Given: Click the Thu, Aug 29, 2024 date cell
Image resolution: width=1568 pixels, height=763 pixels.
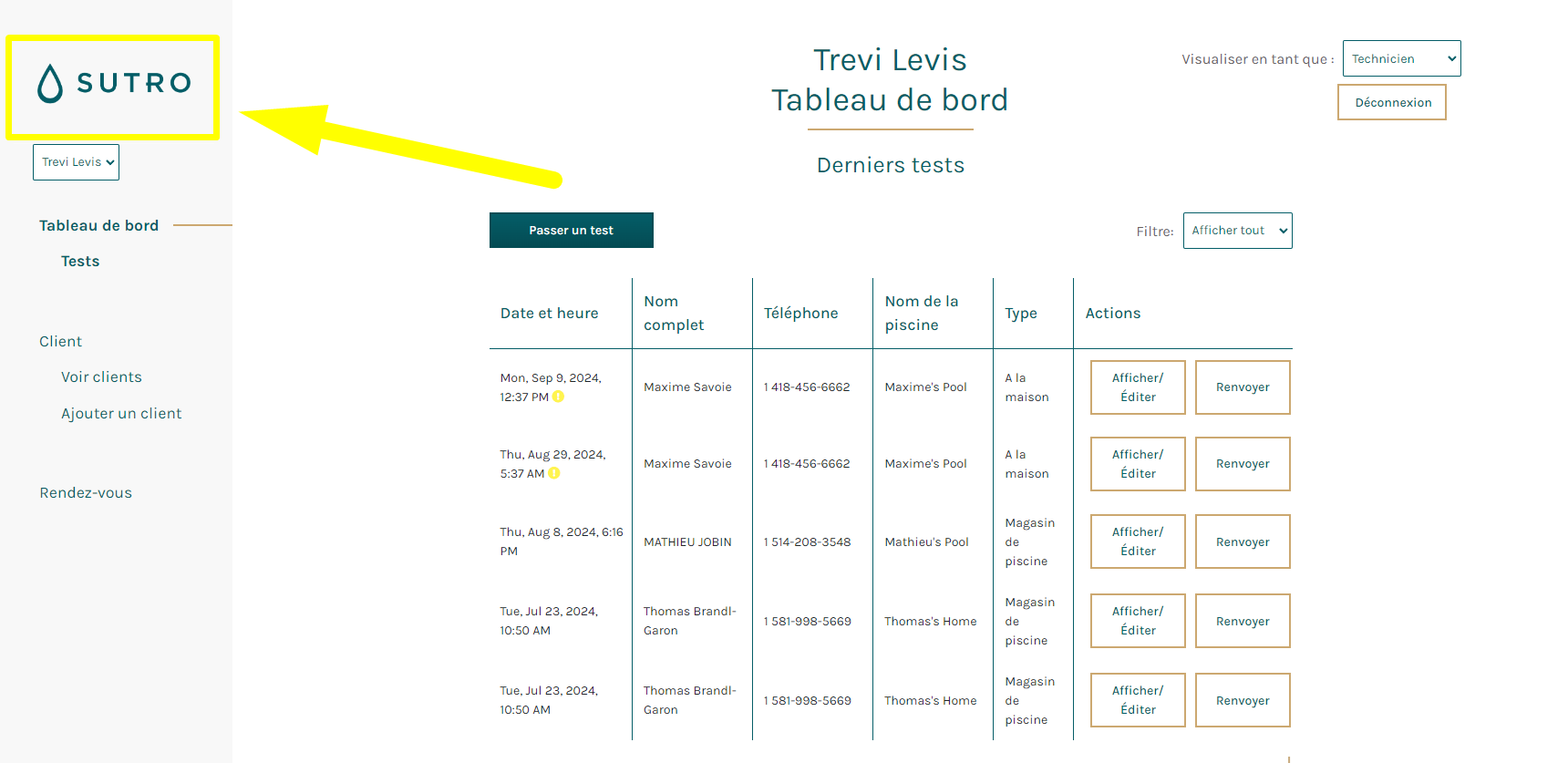Looking at the screenshot, I should [552, 464].
